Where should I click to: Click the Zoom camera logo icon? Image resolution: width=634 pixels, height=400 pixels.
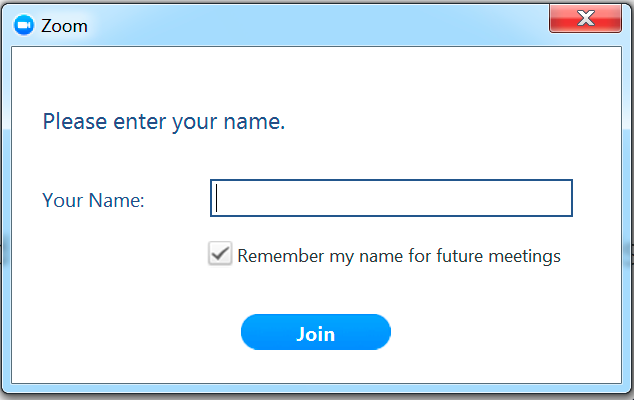[24, 25]
